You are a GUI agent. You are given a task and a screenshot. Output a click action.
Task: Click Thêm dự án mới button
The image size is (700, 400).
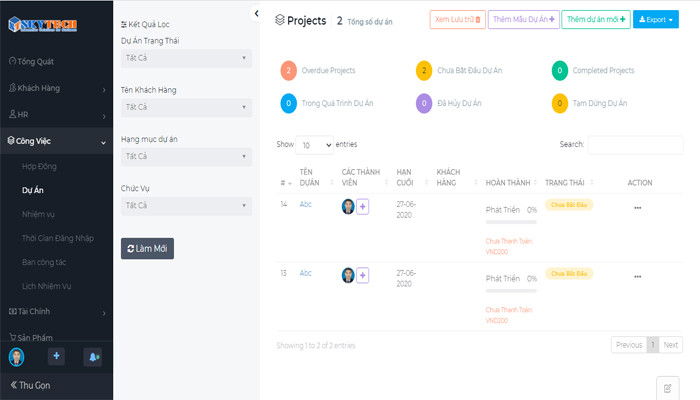pos(596,19)
